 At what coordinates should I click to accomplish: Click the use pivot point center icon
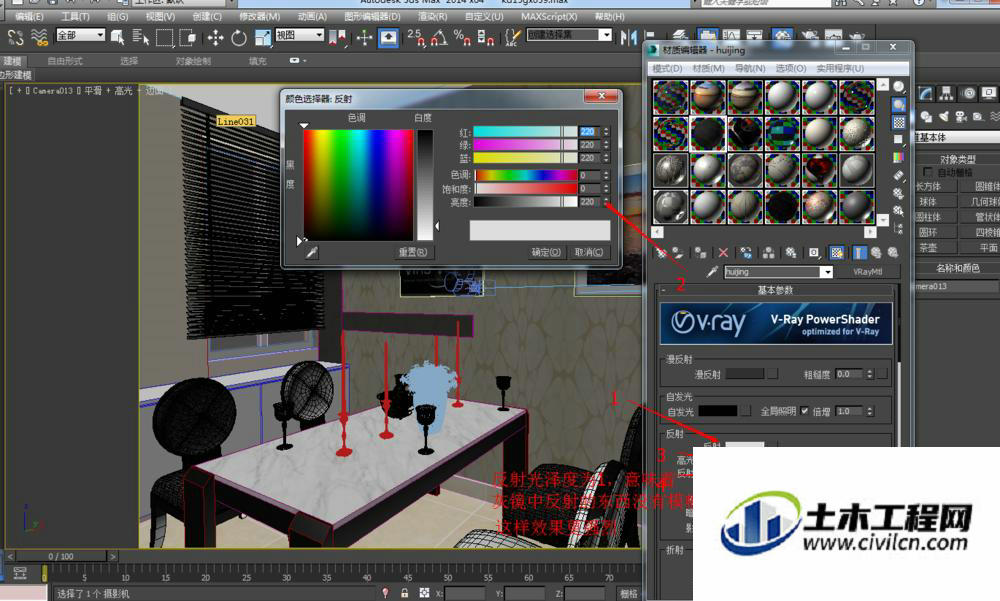pos(338,38)
